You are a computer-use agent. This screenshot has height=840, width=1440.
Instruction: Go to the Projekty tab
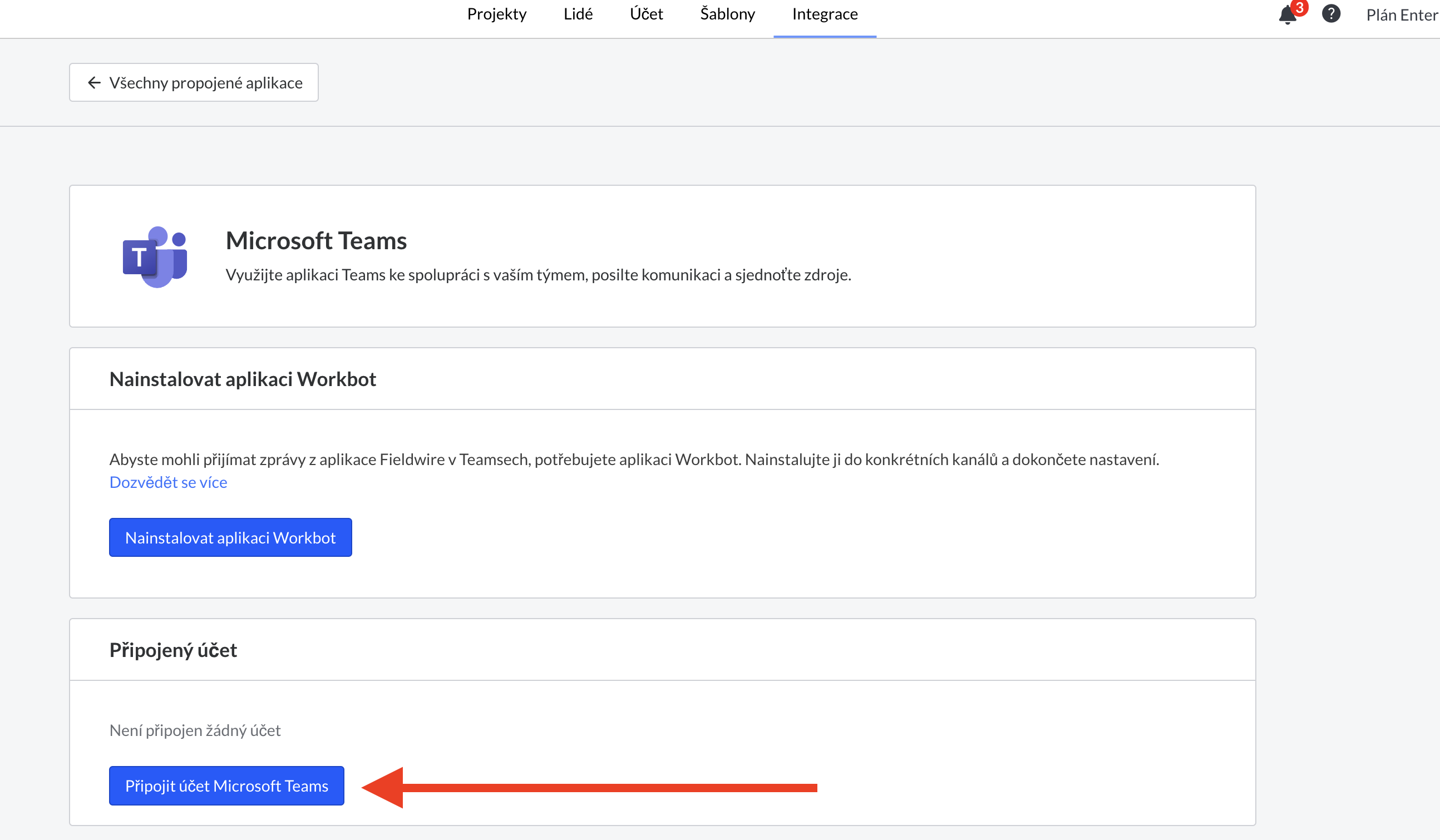tap(496, 14)
